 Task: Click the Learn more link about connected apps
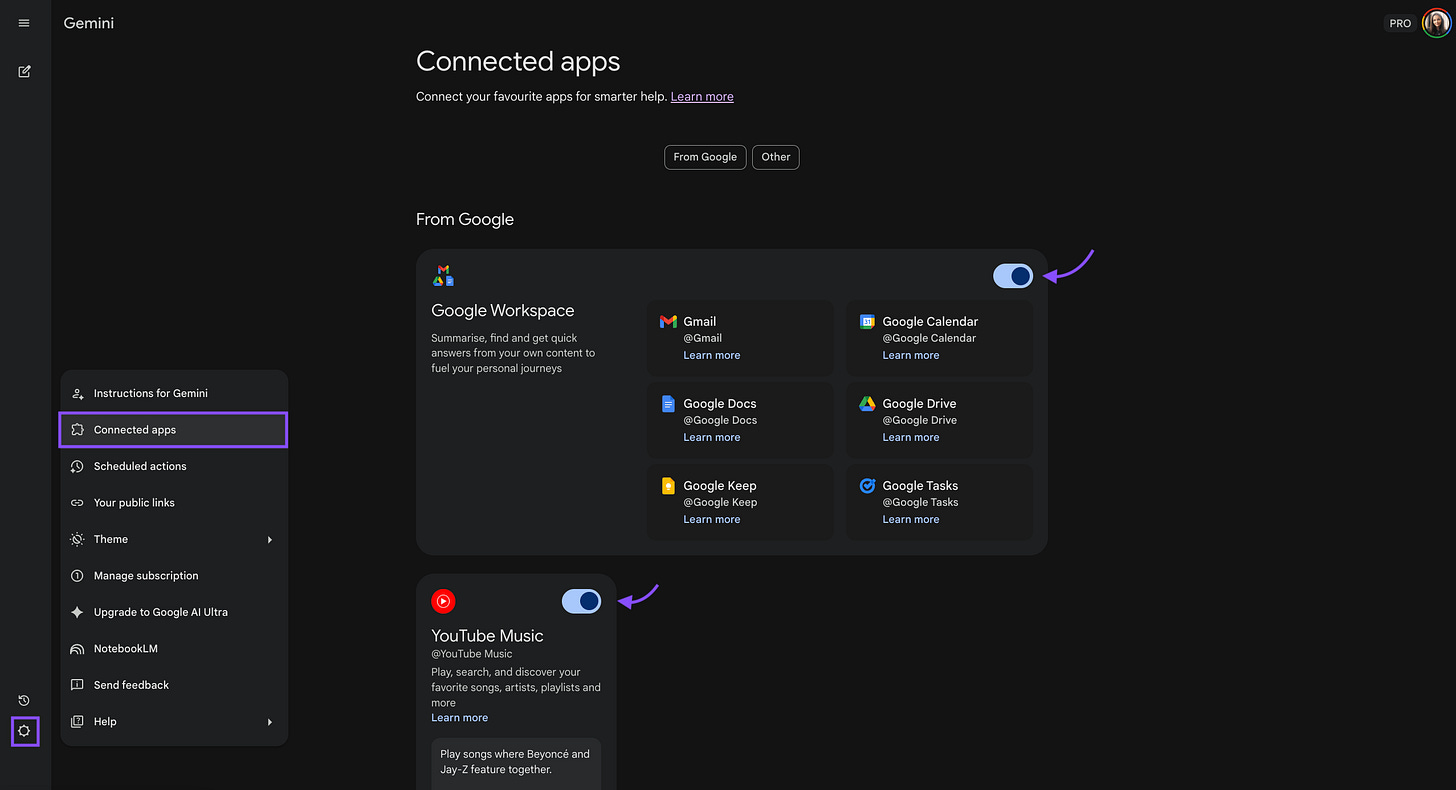tap(701, 96)
